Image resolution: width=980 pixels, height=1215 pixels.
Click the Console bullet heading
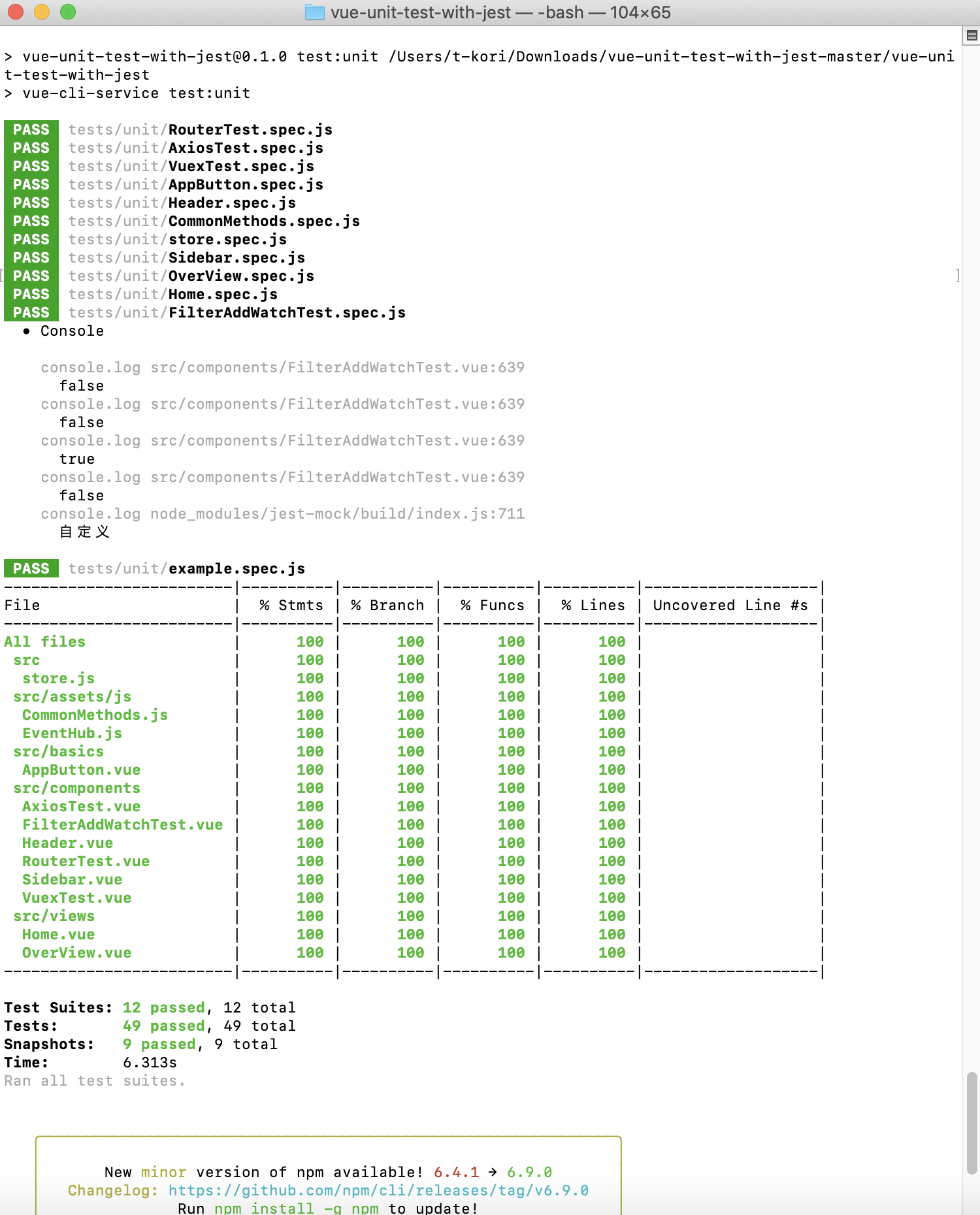64,331
